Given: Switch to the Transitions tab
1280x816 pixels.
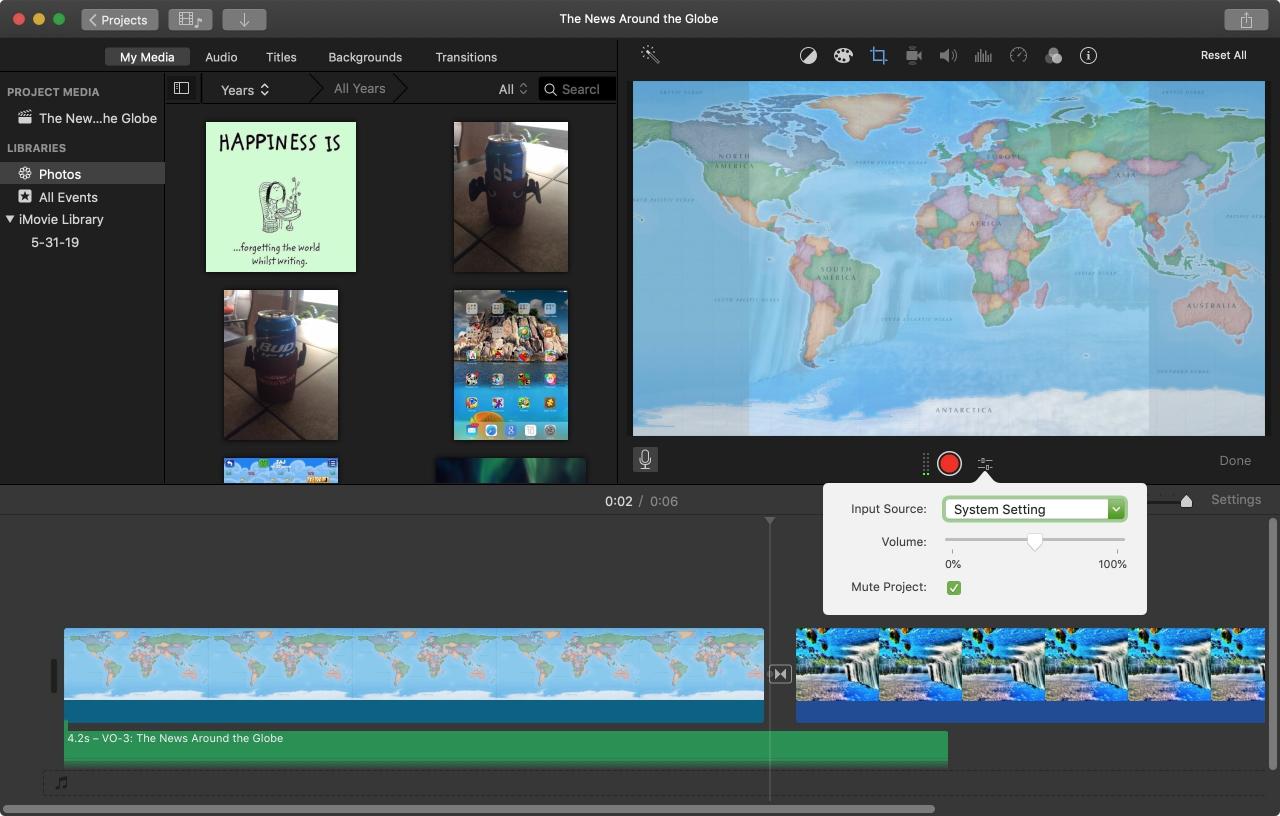Looking at the screenshot, I should pyautogui.click(x=466, y=57).
